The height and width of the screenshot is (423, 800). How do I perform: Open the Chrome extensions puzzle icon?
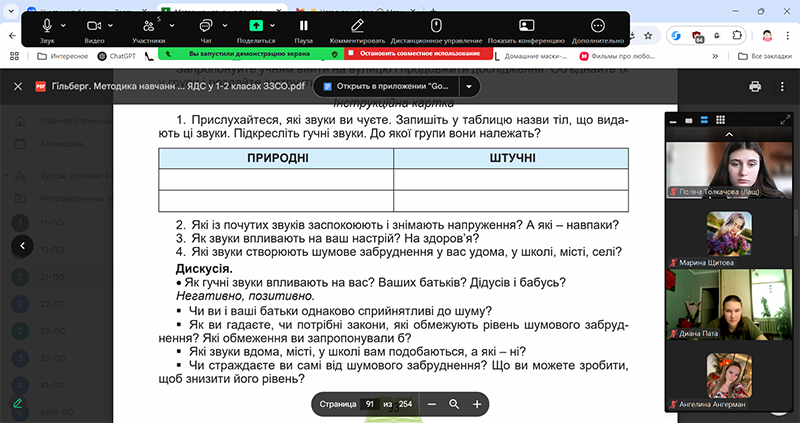tap(737, 36)
